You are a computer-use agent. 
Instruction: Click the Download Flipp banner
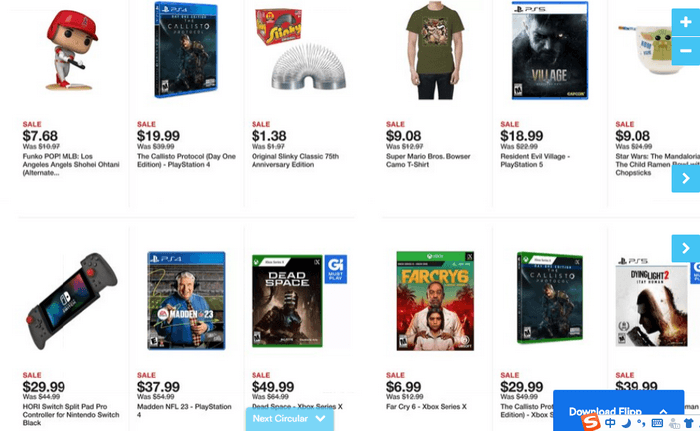(x=618, y=410)
